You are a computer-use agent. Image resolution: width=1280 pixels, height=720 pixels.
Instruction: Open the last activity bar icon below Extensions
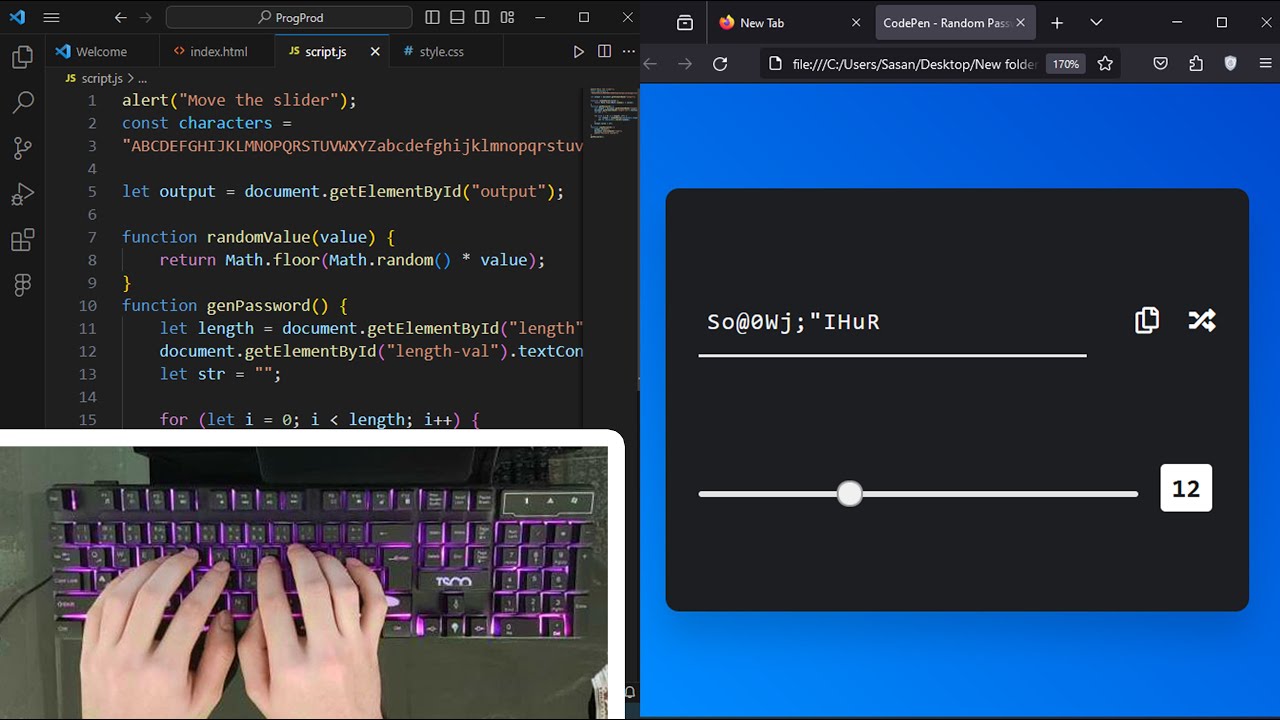22,286
